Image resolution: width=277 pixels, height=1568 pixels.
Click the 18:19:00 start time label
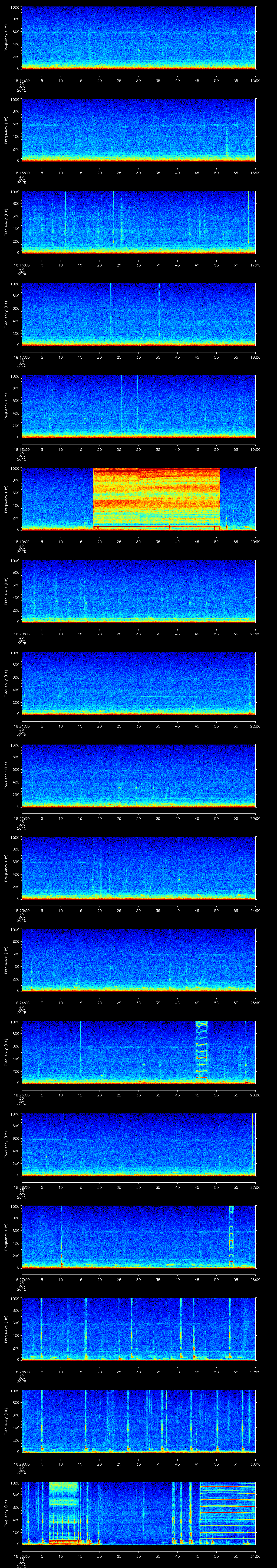point(21,542)
